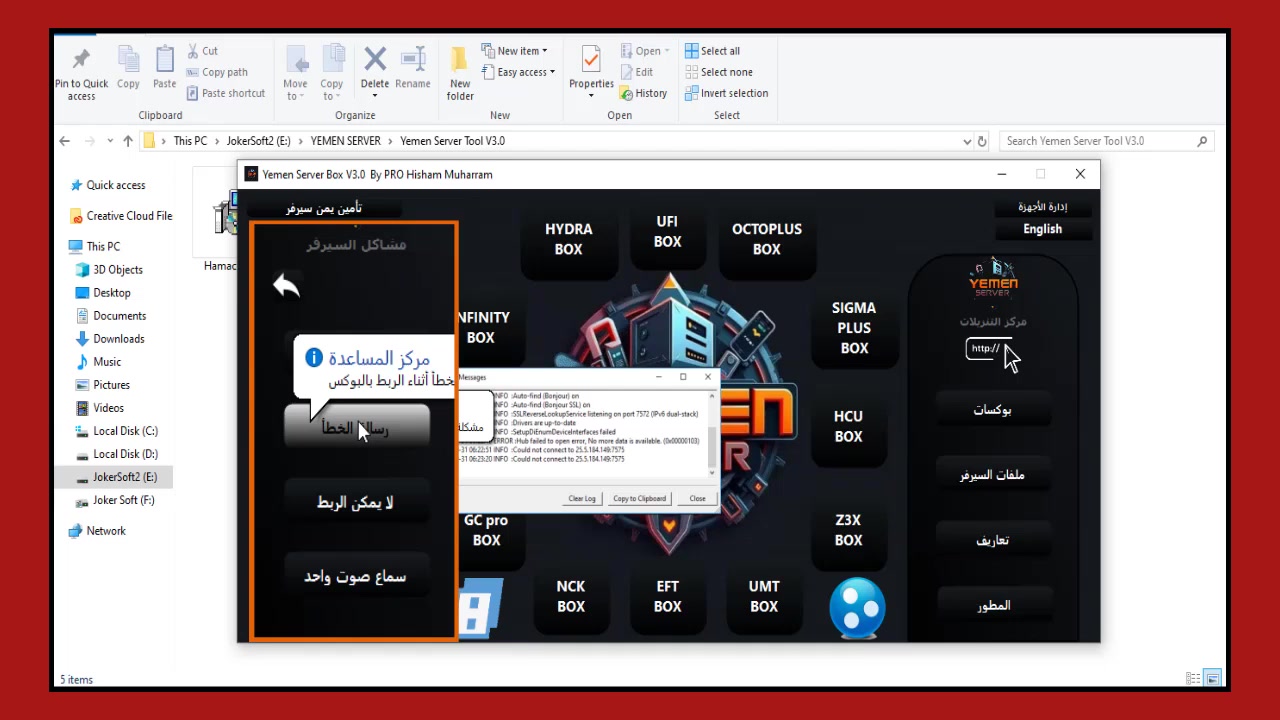This screenshot has width=1280, height=720.
Task: Click the 'تعاريف' drivers button
Action: 992,540
